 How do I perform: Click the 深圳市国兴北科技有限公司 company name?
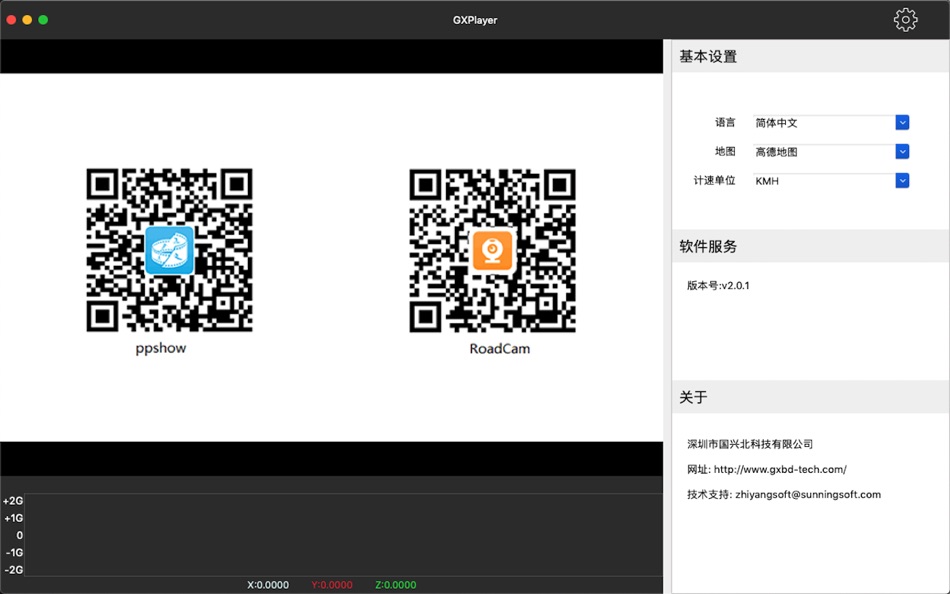pyautogui.click(x=750, y=444)
